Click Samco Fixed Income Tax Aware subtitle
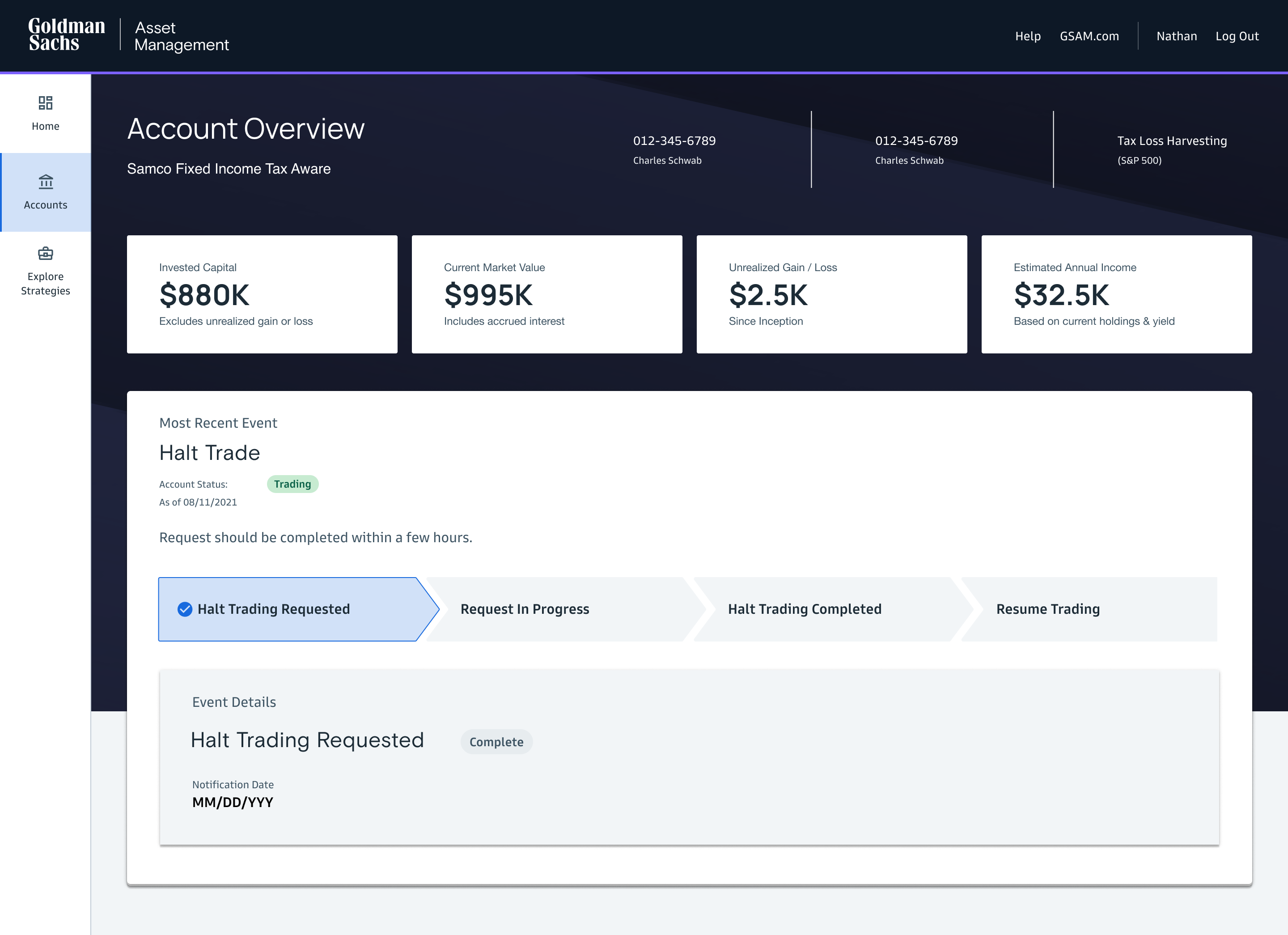 pos(229,169)
